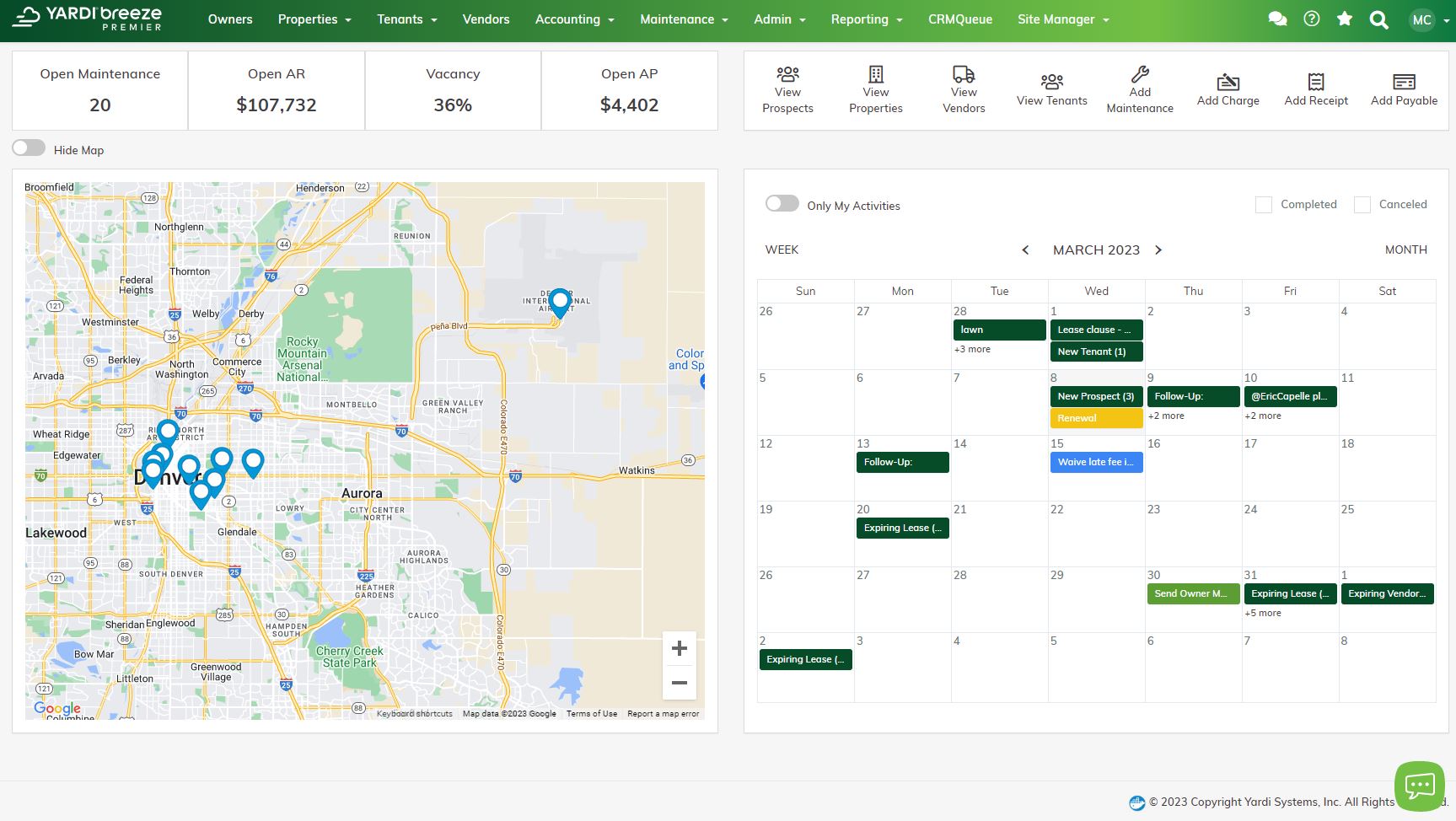Click the View Vendors truck icon

pyautogui.click(x=964, y=74)
